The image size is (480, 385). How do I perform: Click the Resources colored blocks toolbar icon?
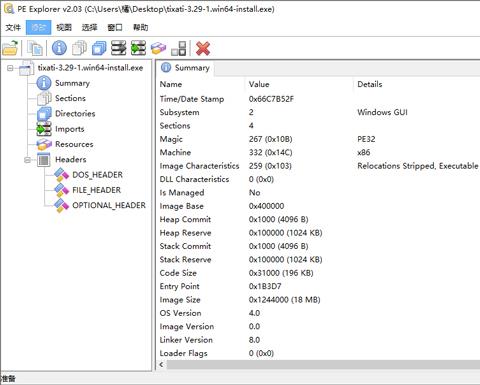pos(158,48)
